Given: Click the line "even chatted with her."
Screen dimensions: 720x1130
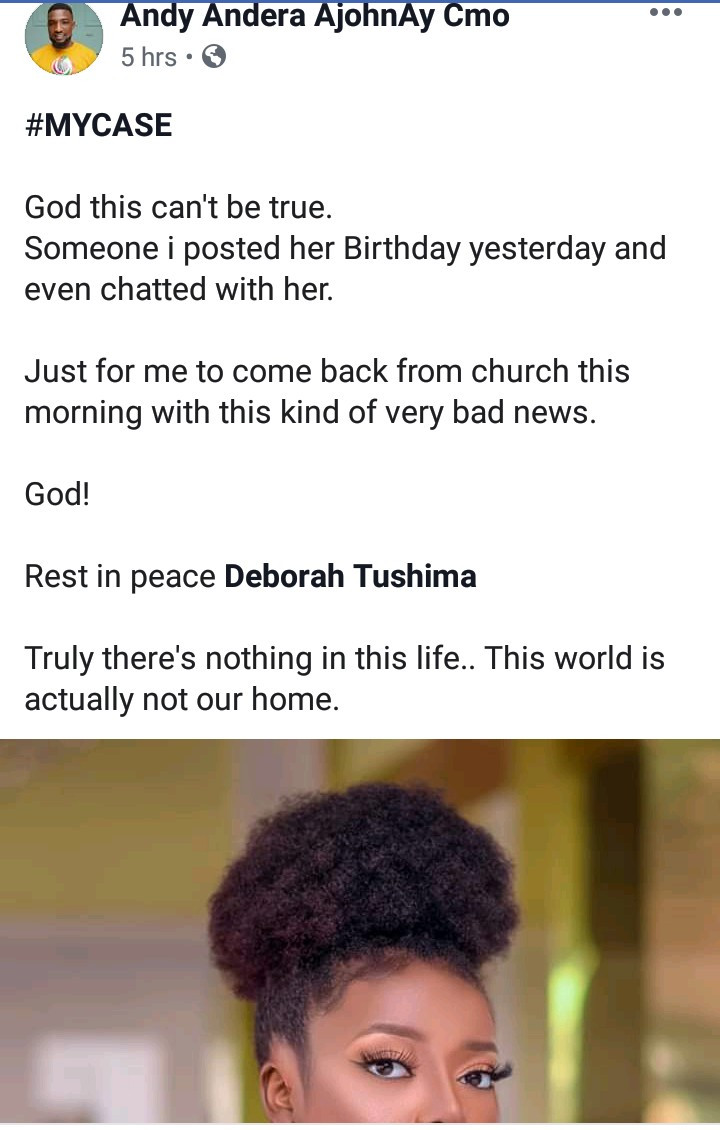Looking at the screenshot, I should [178, 289].
